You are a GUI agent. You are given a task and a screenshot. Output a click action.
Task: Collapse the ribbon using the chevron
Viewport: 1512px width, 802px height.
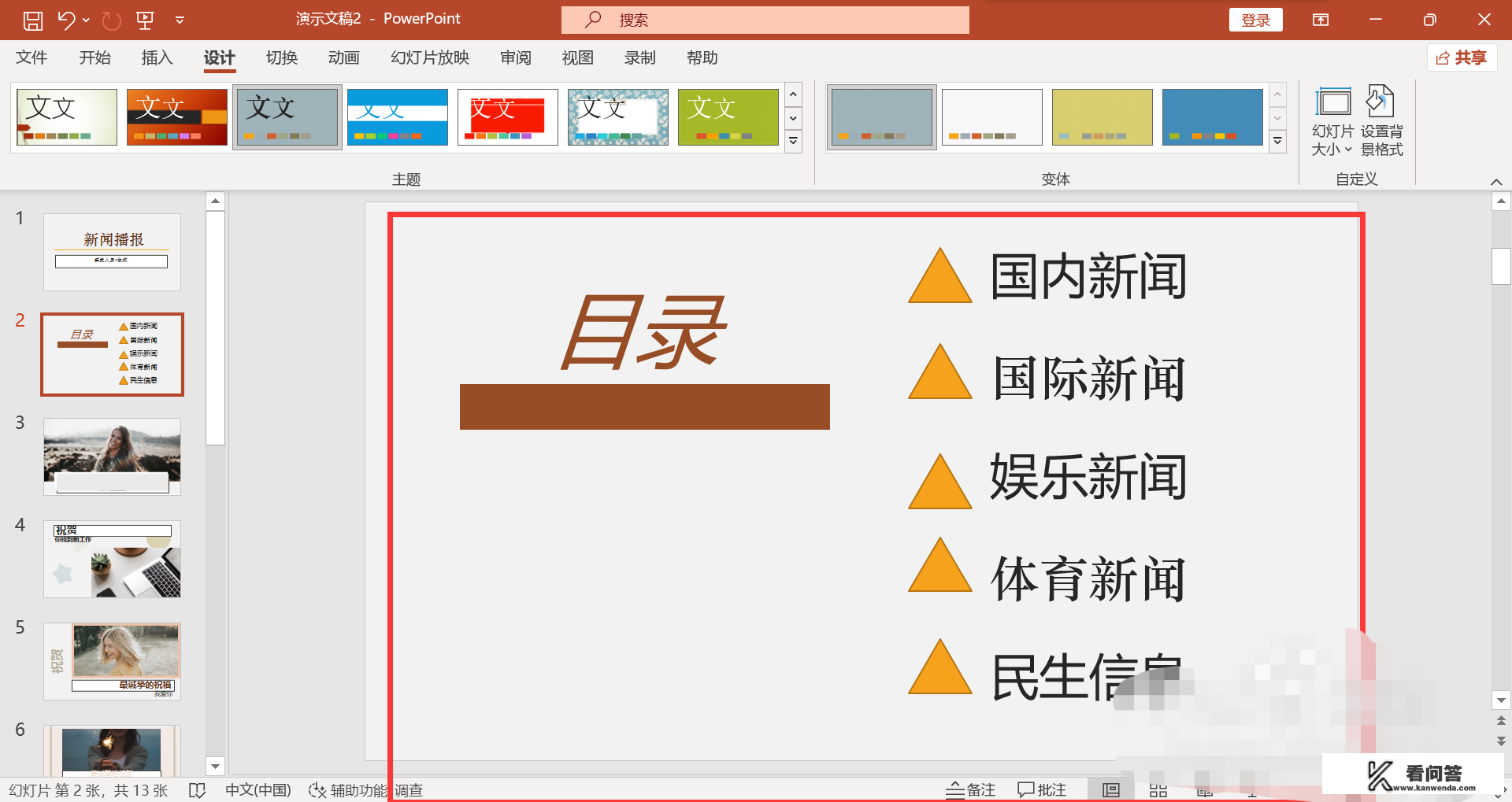[1497, 180]
